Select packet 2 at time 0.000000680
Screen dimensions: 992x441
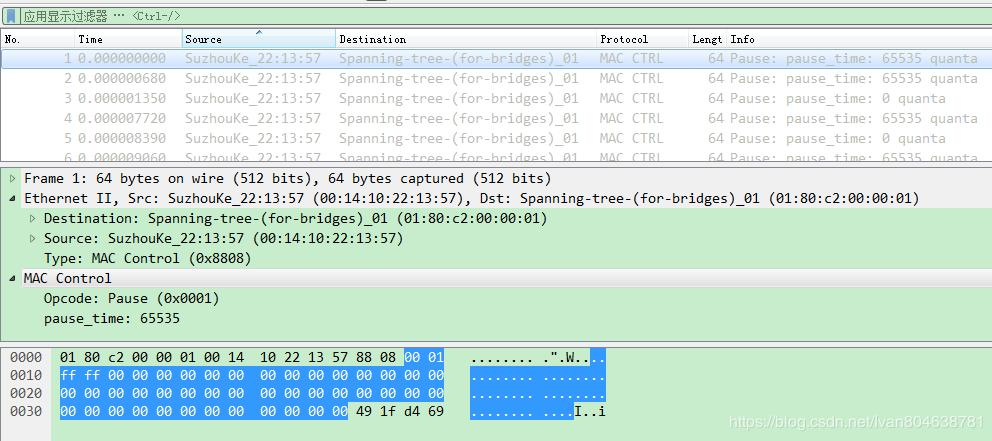pyautogui.click(x=496, y=78)
